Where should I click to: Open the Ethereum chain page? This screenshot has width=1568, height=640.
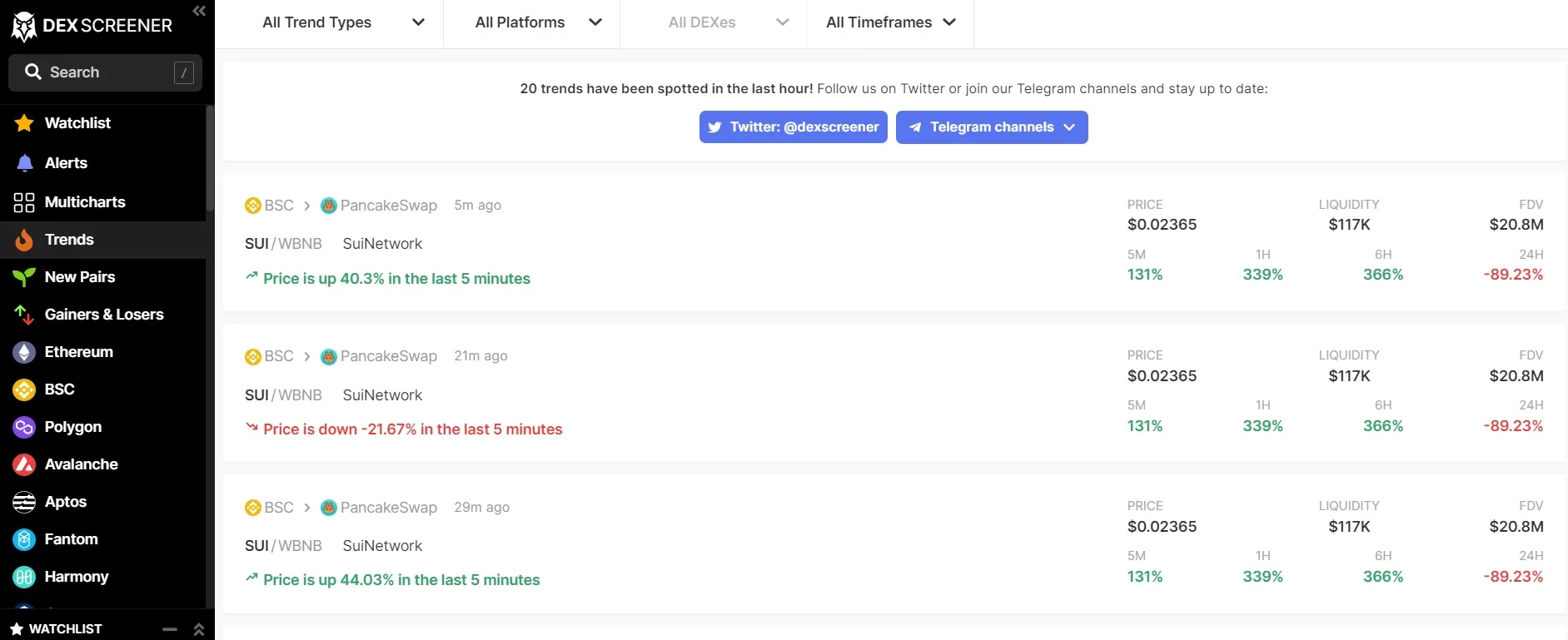103,352
